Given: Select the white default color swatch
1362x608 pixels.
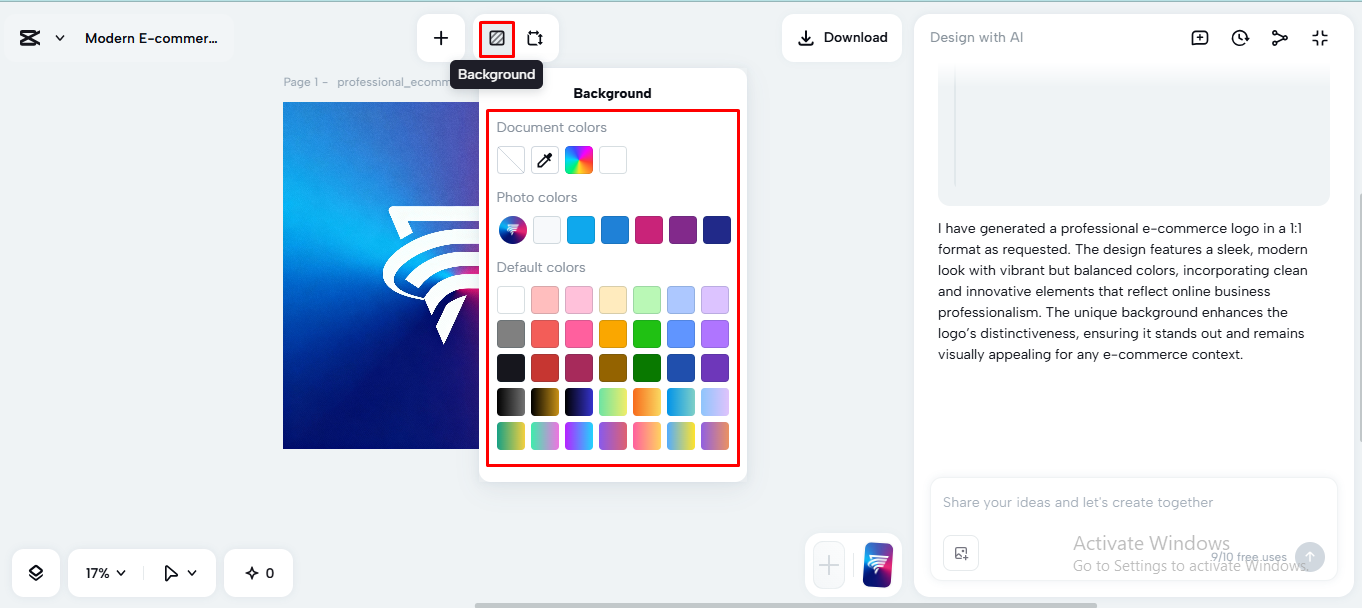Looking at the screenshot, I should tap(511, 300).
